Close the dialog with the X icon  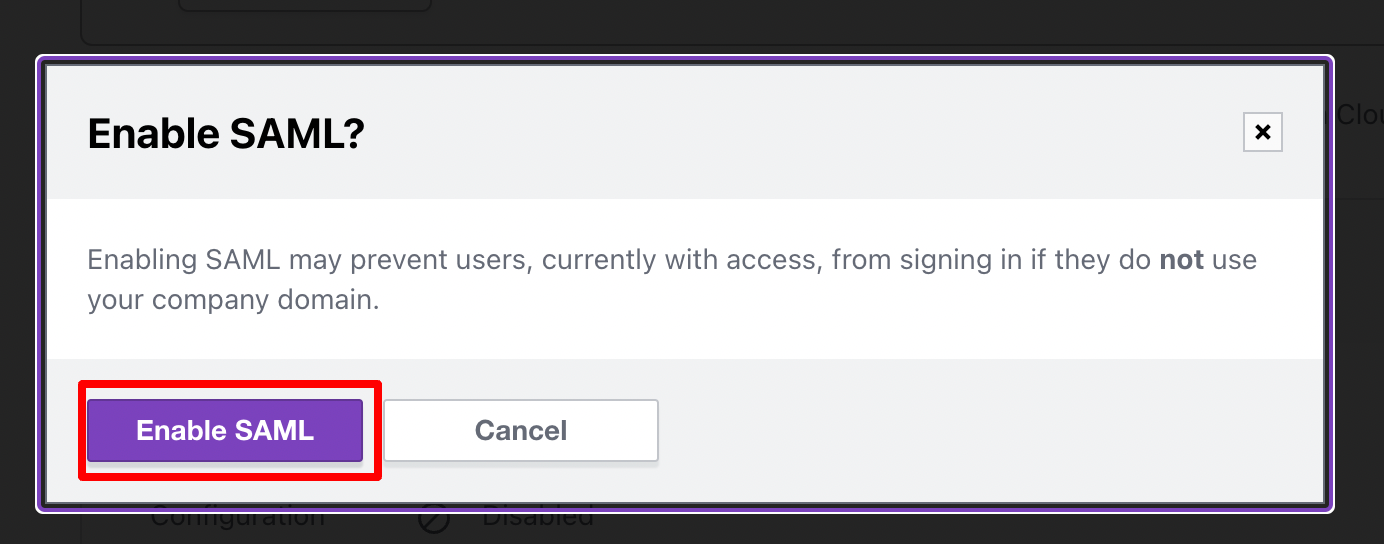(1262, 132)
